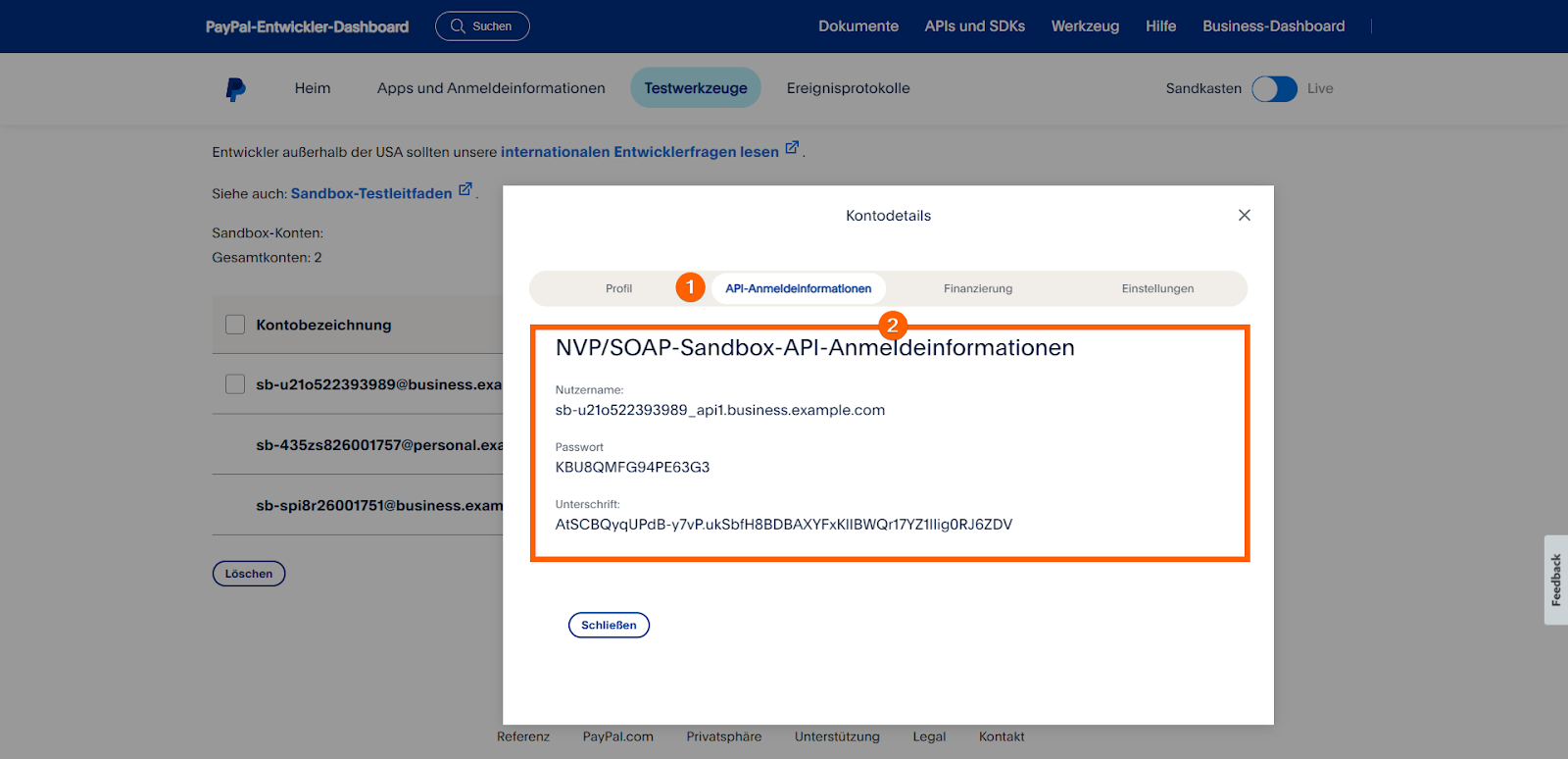Check the sb-u21o522393989@business account checkbox
Viewport: 1568px width, 759px height.
coord(235,384)
